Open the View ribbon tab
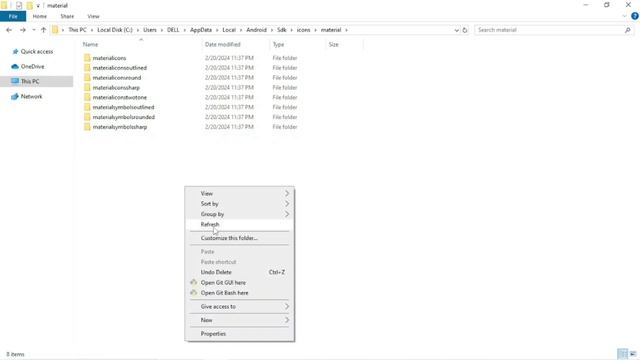The height and width of the screenshot is (360, 640). tap(93, 16)
